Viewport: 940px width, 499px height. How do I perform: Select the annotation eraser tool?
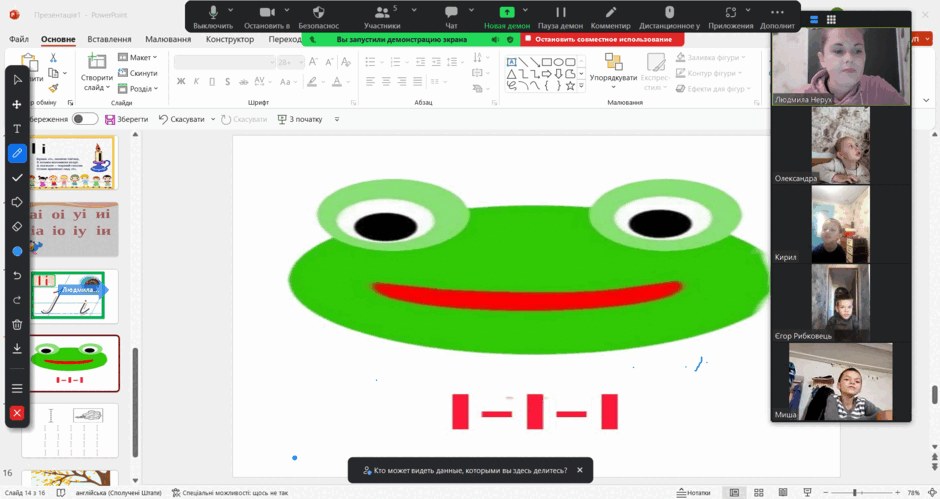pyautogui.click(x=17, y=227)
